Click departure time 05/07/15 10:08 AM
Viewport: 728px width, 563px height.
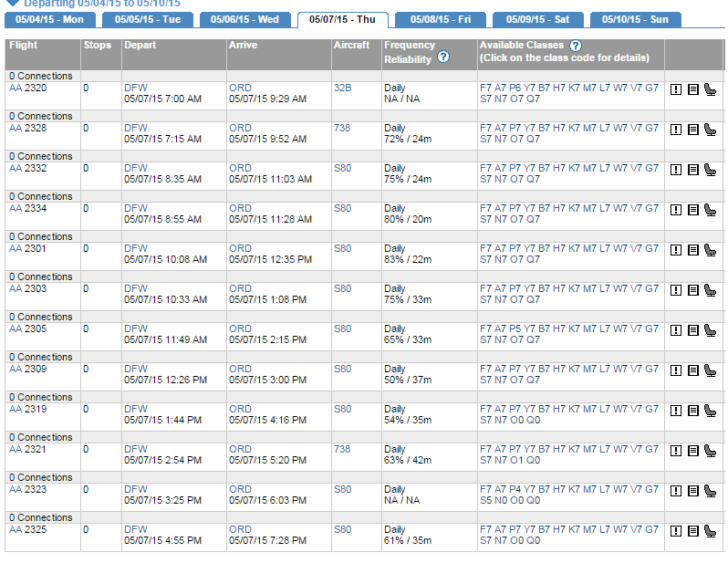pyautogui.click(x=165, y=259)
